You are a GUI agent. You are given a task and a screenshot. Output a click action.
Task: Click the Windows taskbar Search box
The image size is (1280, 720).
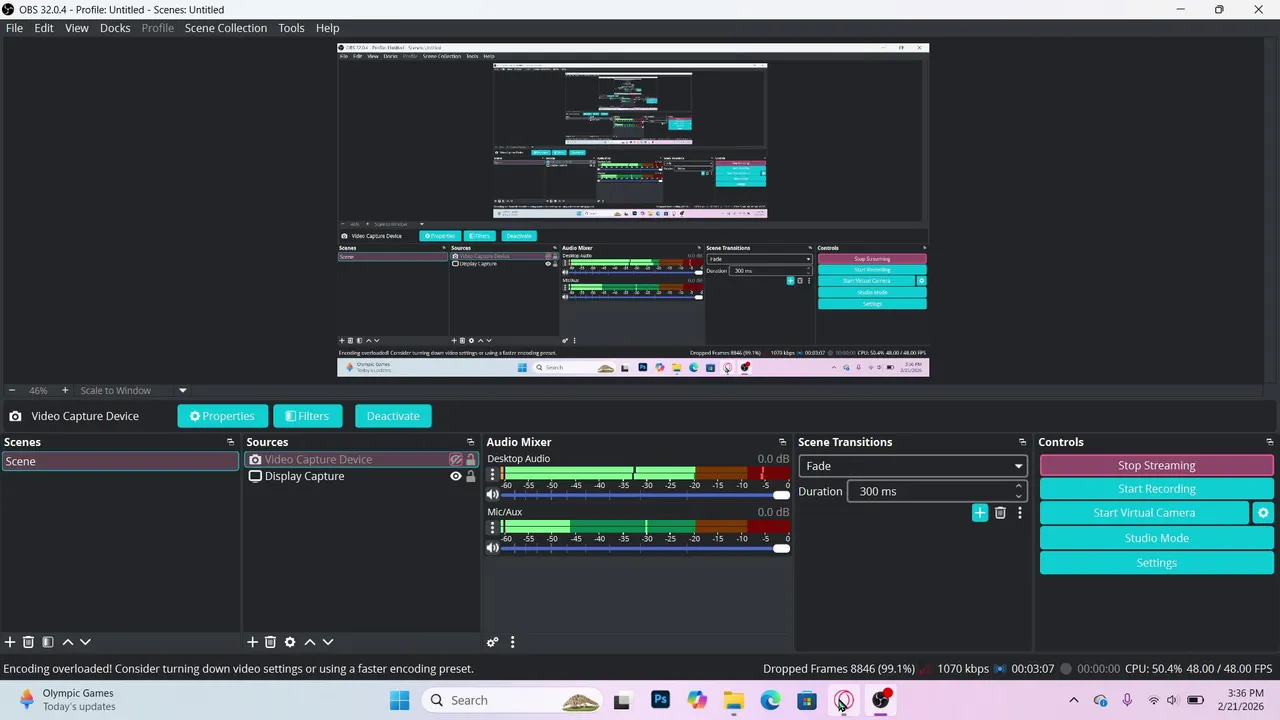[510, 700]
